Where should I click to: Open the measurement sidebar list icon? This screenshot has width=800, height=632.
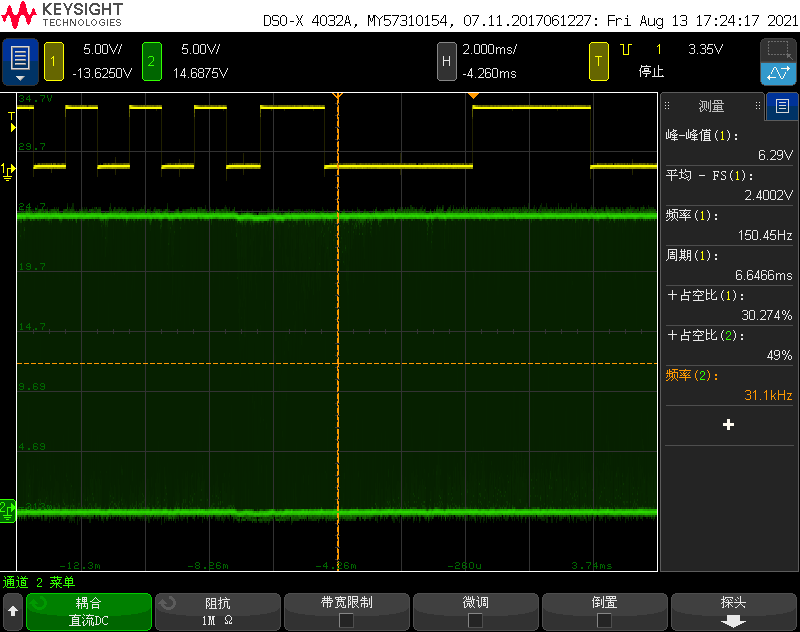click(782, 106)
